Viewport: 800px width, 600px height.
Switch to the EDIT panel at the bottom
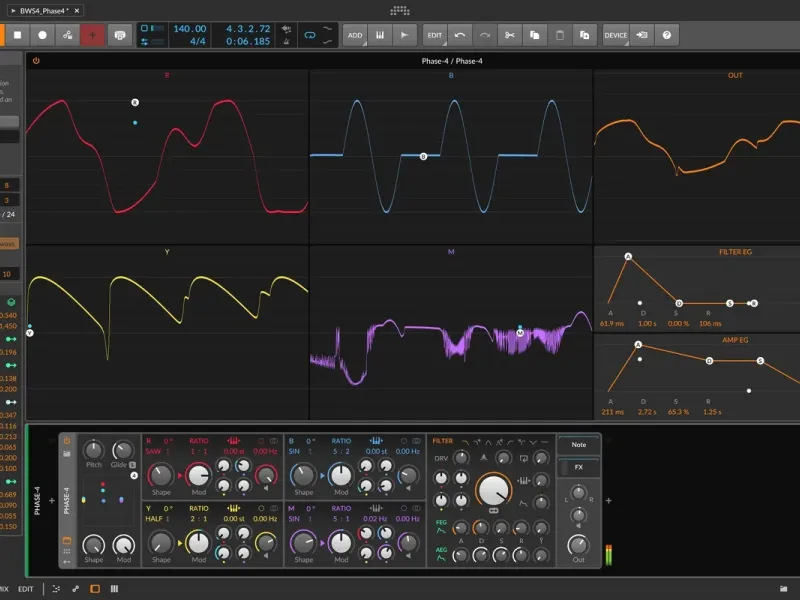(x=26, y=589)
